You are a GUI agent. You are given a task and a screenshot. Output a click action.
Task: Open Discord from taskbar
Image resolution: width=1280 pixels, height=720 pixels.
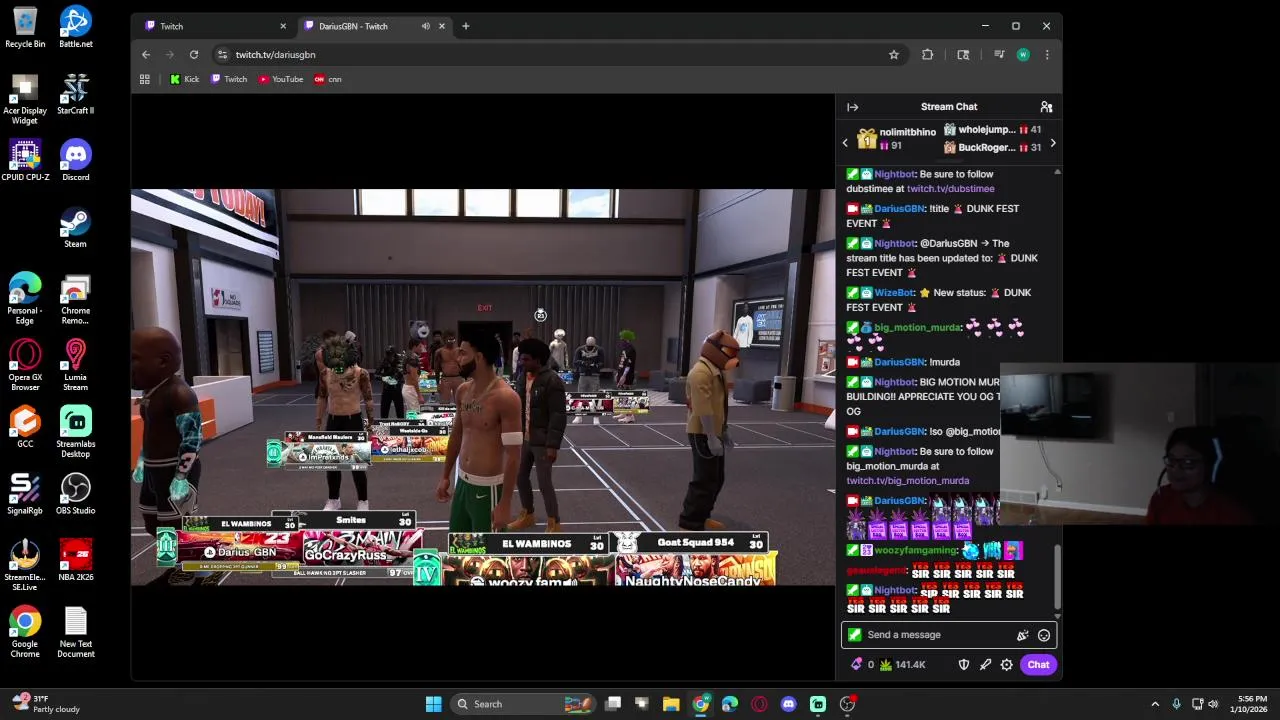pyautogui.click(x=789, y=704)
